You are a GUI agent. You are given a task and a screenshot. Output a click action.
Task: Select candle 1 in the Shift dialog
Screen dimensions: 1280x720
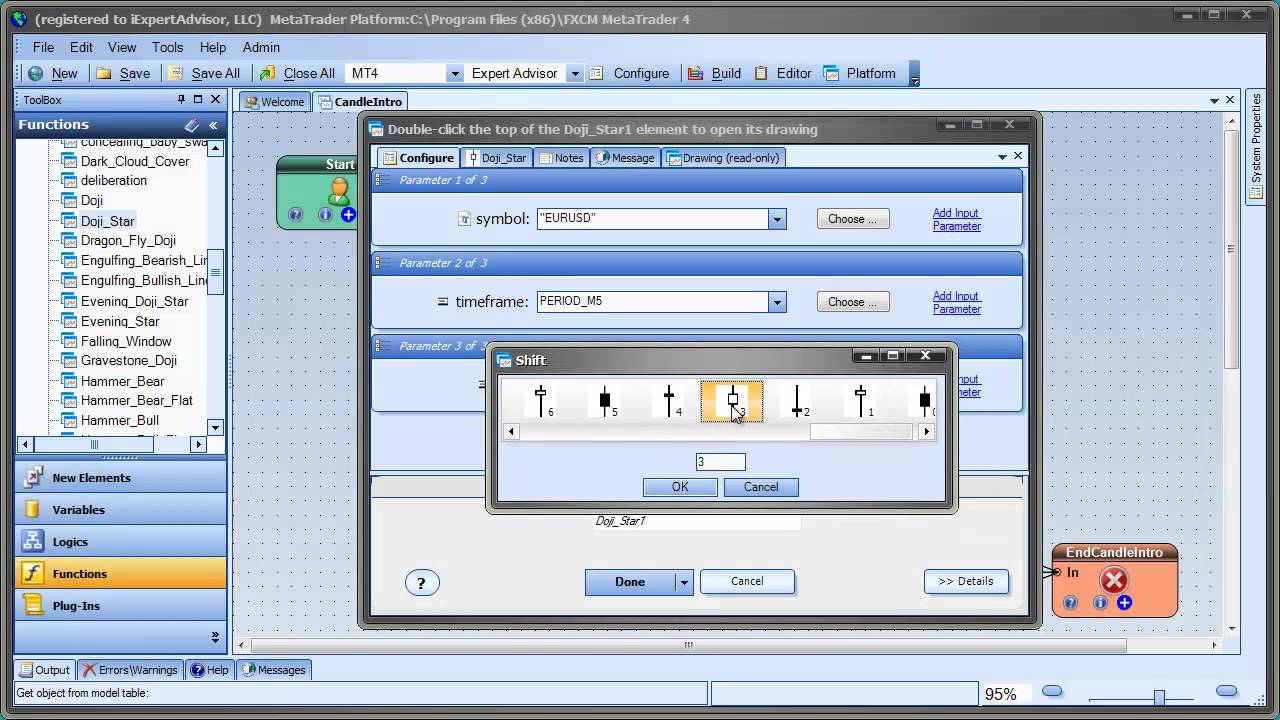point(862,401)
